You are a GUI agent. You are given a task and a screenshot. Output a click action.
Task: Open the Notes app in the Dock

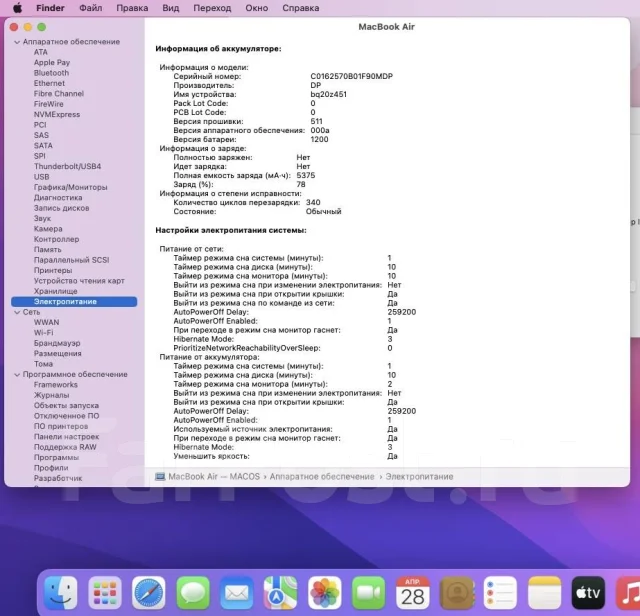click(544, 592)
